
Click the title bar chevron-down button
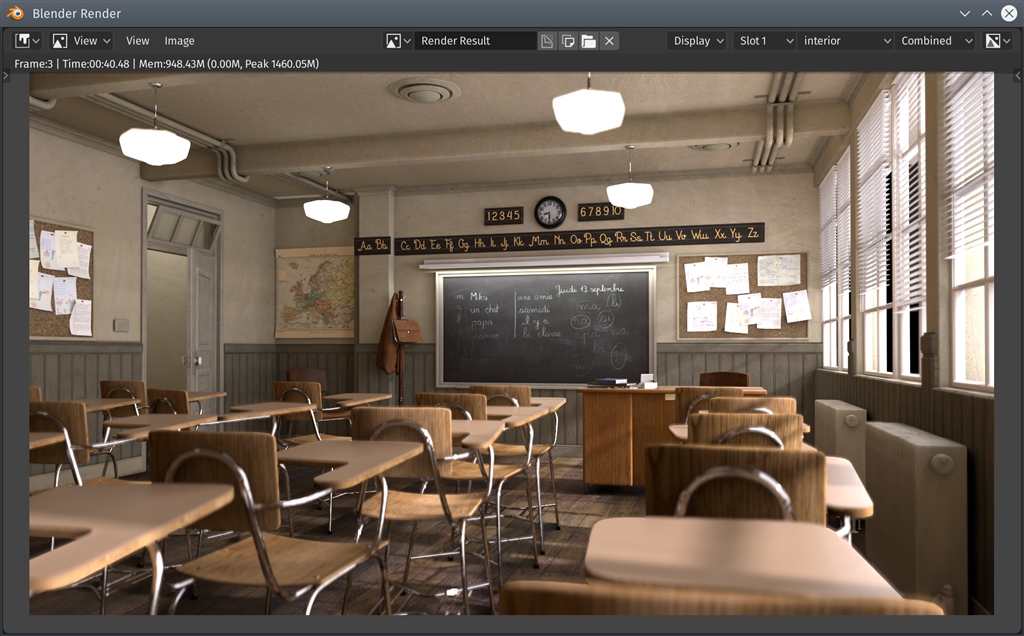coord(965,13)
